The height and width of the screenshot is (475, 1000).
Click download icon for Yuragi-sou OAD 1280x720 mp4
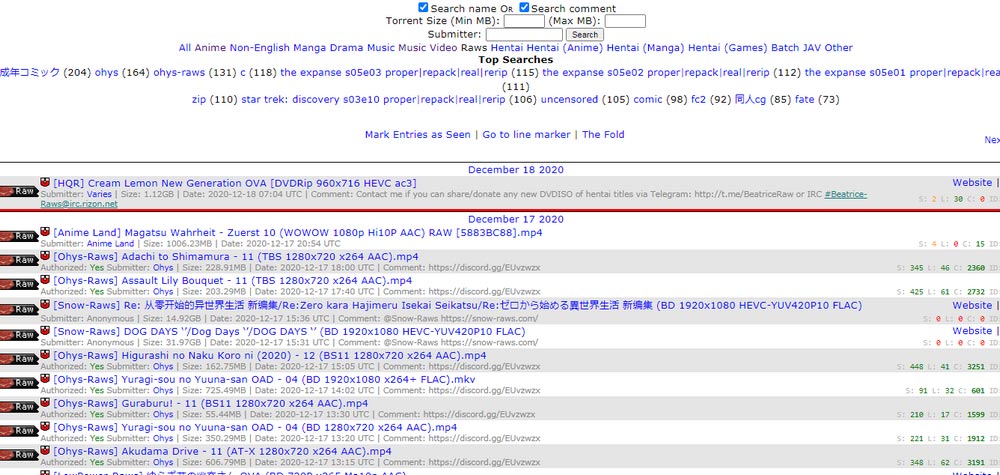point(45,427)
